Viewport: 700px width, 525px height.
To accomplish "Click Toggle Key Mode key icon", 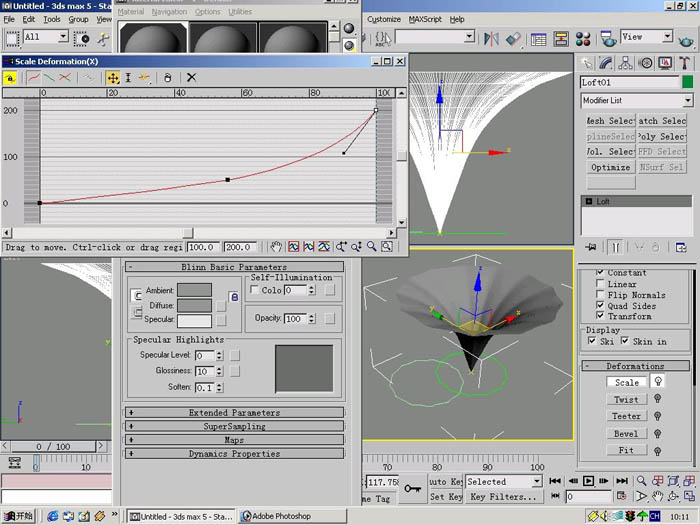I will pos(412,488).
